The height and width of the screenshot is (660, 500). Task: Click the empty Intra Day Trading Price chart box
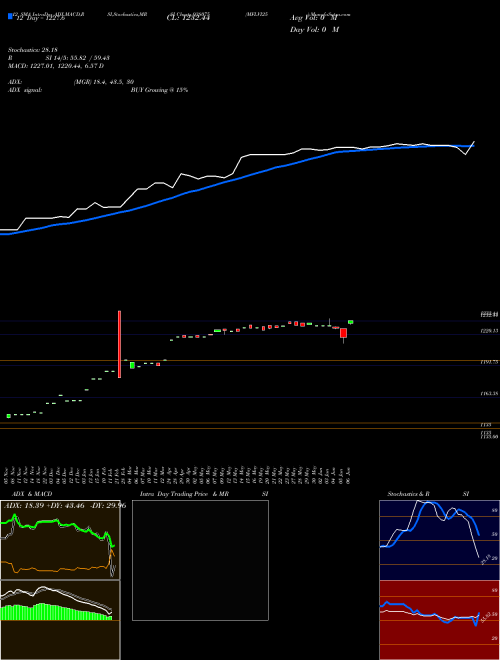click(x=200, y=560)
